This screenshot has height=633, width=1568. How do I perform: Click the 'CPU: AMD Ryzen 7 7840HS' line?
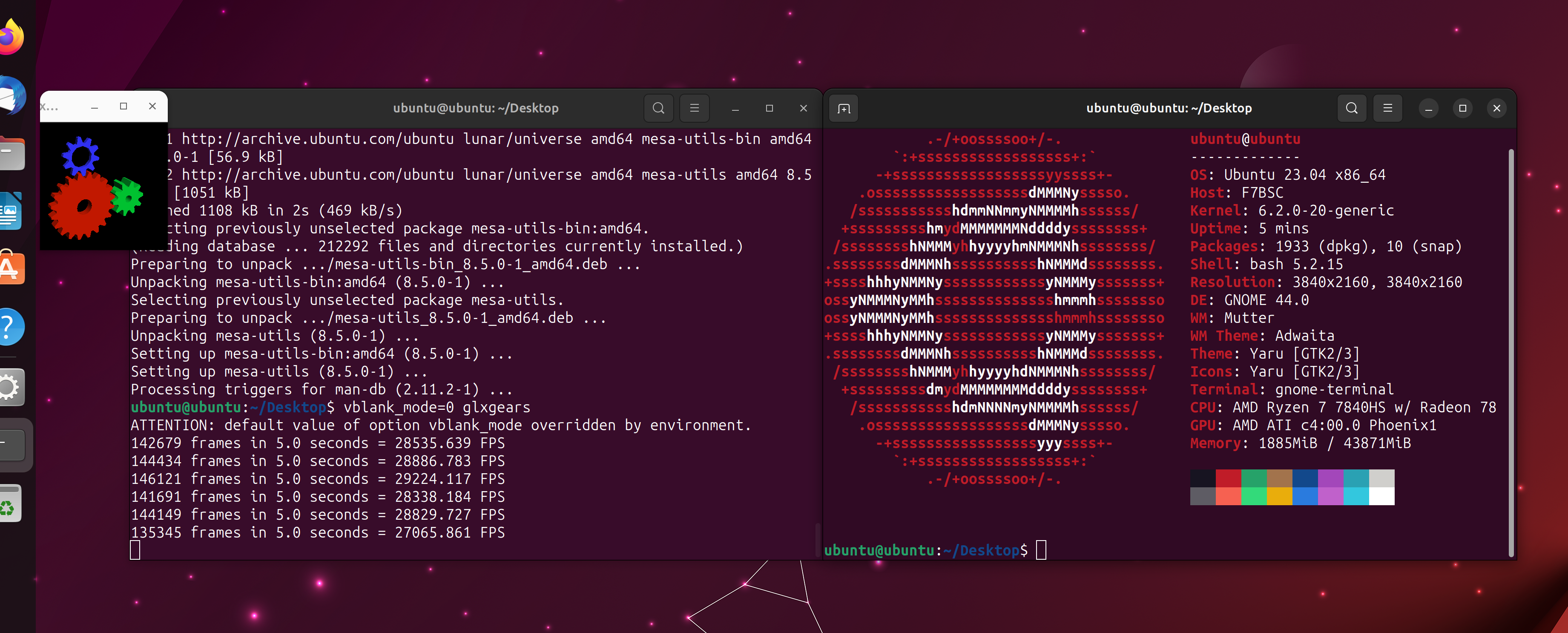pos(1343,407)
